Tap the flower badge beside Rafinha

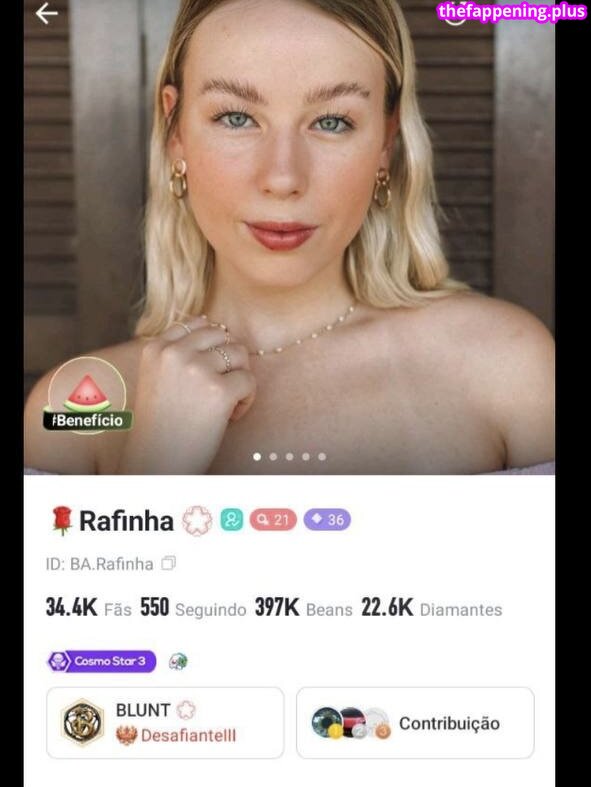(197, 520)
